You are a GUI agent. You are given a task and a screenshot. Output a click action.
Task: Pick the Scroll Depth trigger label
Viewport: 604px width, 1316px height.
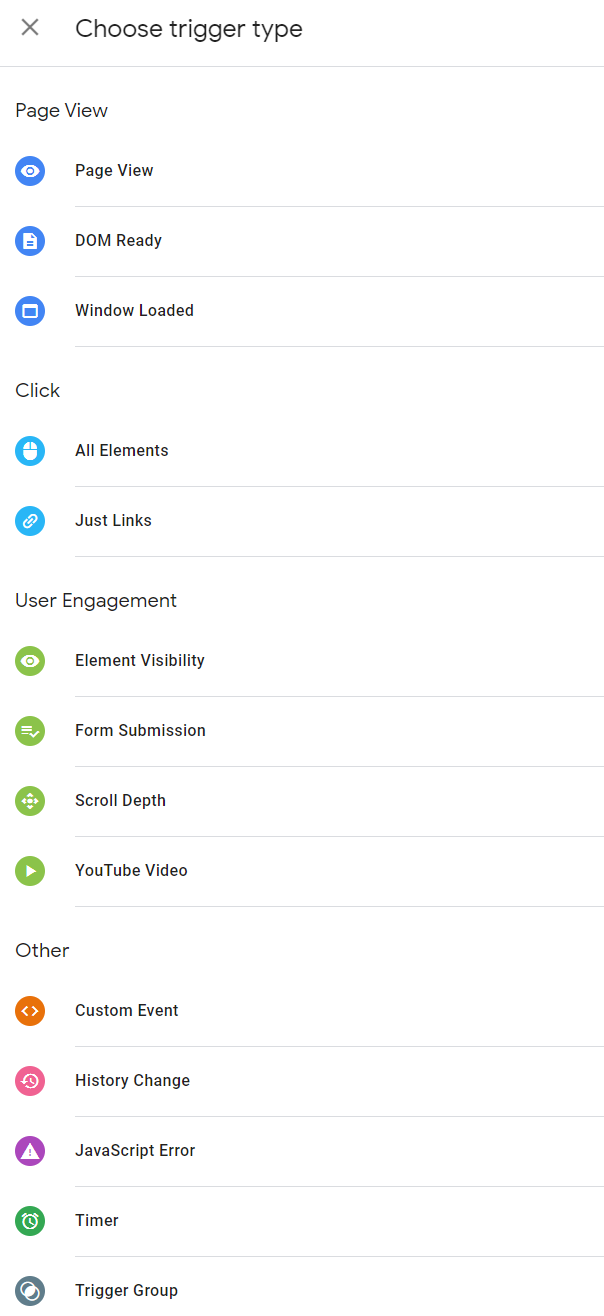click(x=120, y=801)
